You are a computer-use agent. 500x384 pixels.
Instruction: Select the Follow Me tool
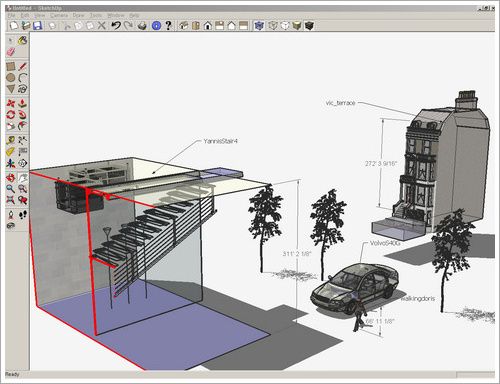tap(22, 115)
